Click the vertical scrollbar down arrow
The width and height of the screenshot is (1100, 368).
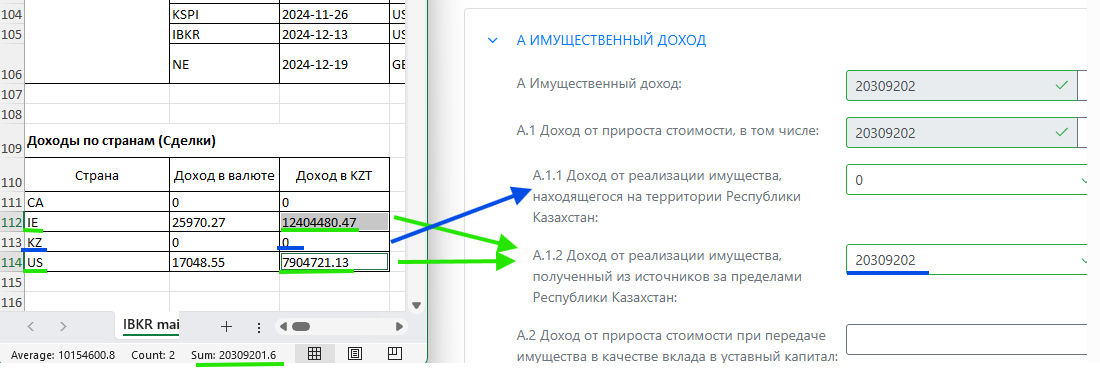tap(416, 306)
